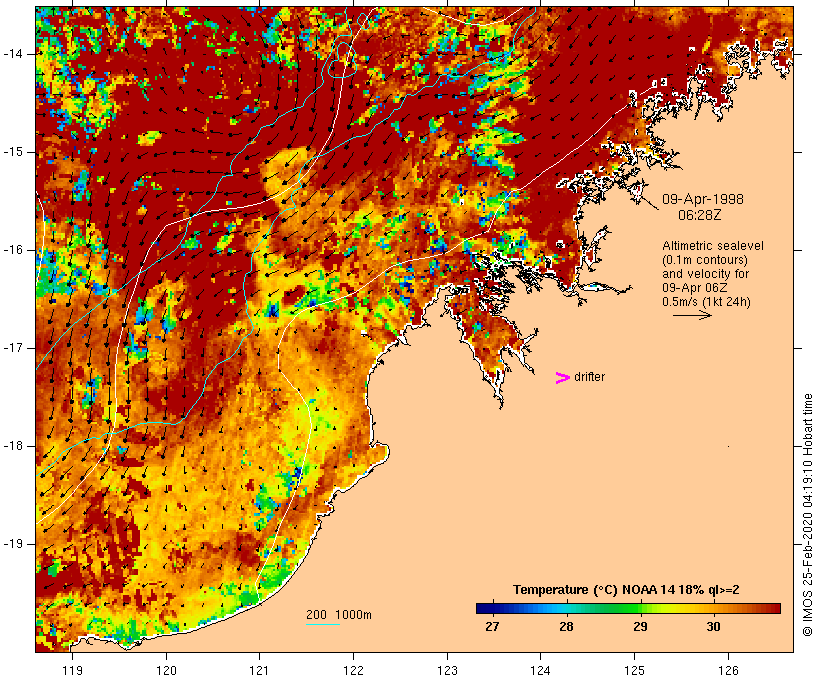The height and width of the screenshot is (680, 820).
Task: Click the velocity scale reference arrow
Action: click(x=692, y=315)
